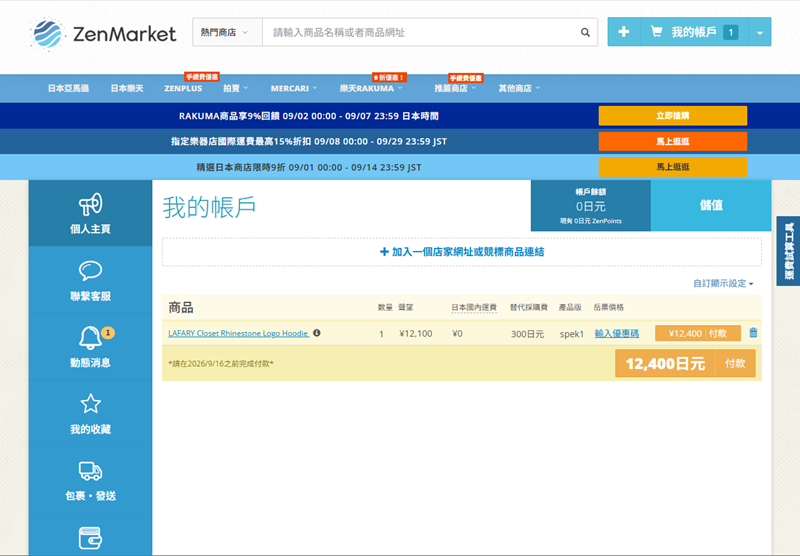Expand the 推薦商店 nav menu
Image resolution: width=800 pixels, height=556 pixels.
(455, 88)
